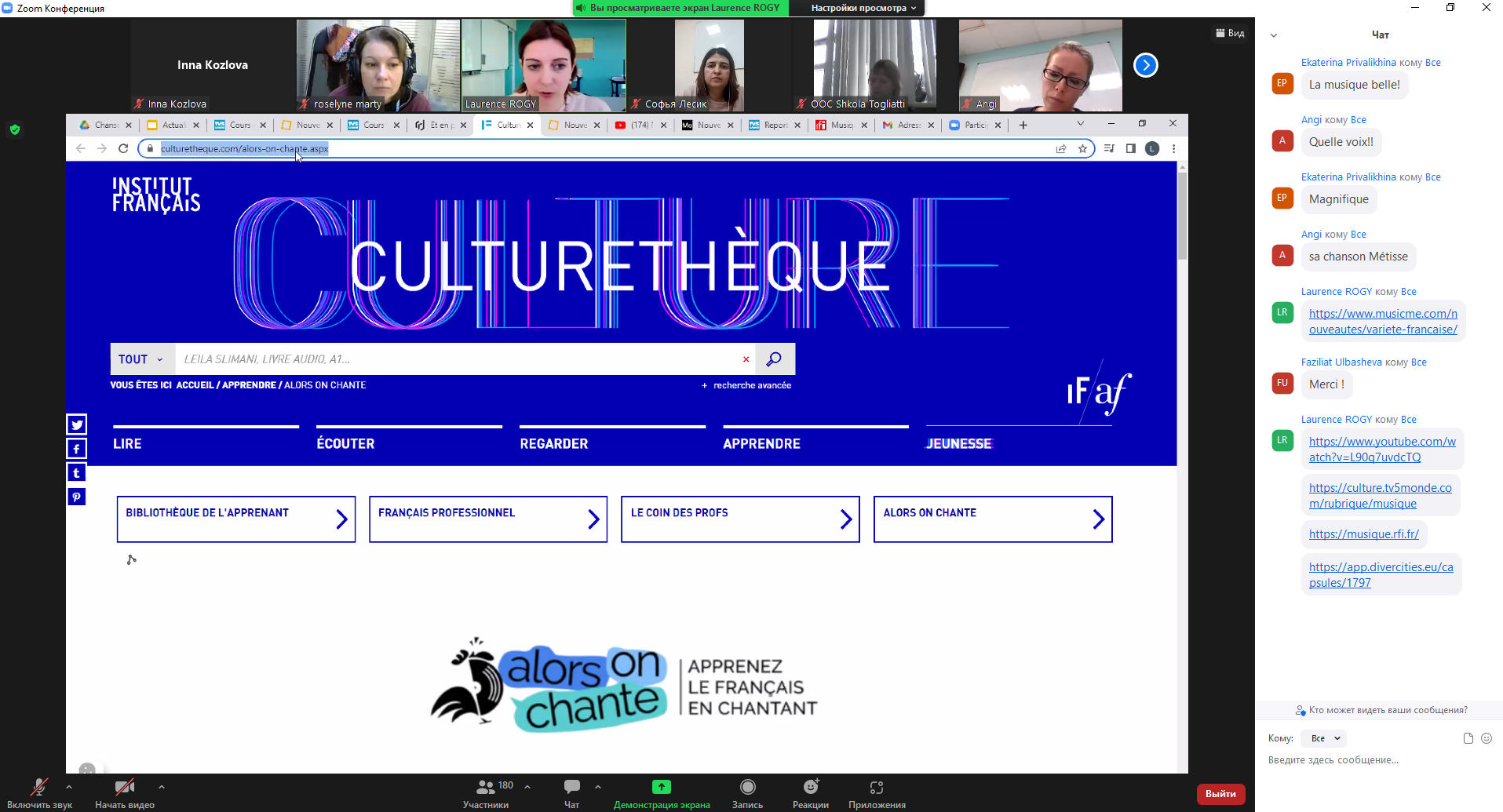Open musique.rfi.fr link in chat
Viewport: 1503px width, 812px height.
[1364, 534]
